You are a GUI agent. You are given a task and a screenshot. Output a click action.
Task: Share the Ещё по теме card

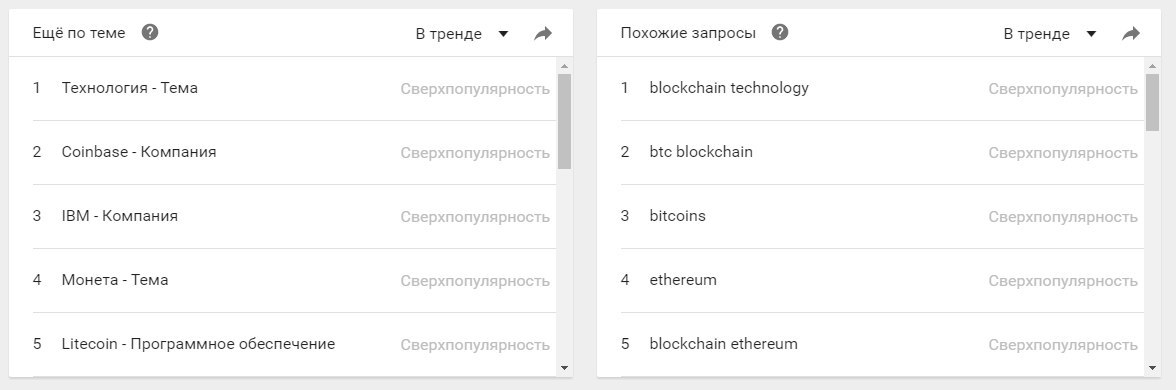[543, 34]
